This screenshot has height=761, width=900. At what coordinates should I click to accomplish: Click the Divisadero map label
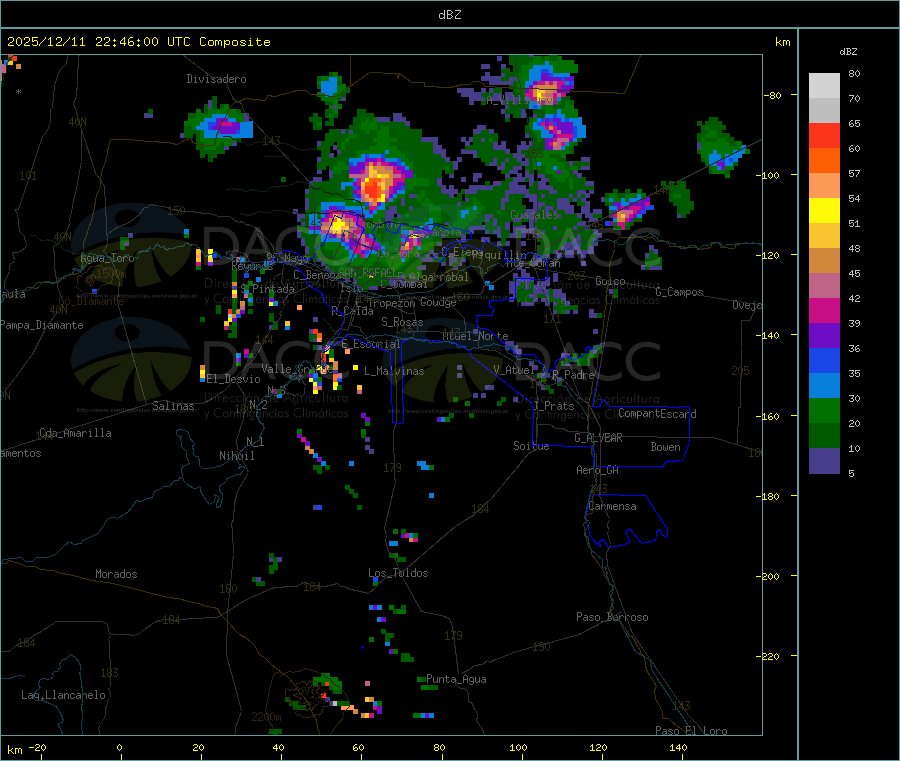(x=216, y=79)
